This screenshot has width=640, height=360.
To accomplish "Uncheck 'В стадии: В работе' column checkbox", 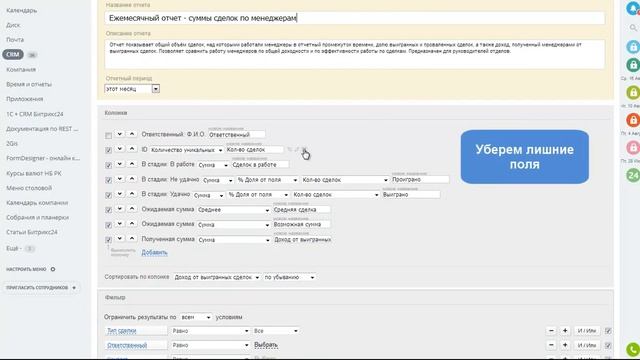I will pyautogui.click(x=108, y=165).
